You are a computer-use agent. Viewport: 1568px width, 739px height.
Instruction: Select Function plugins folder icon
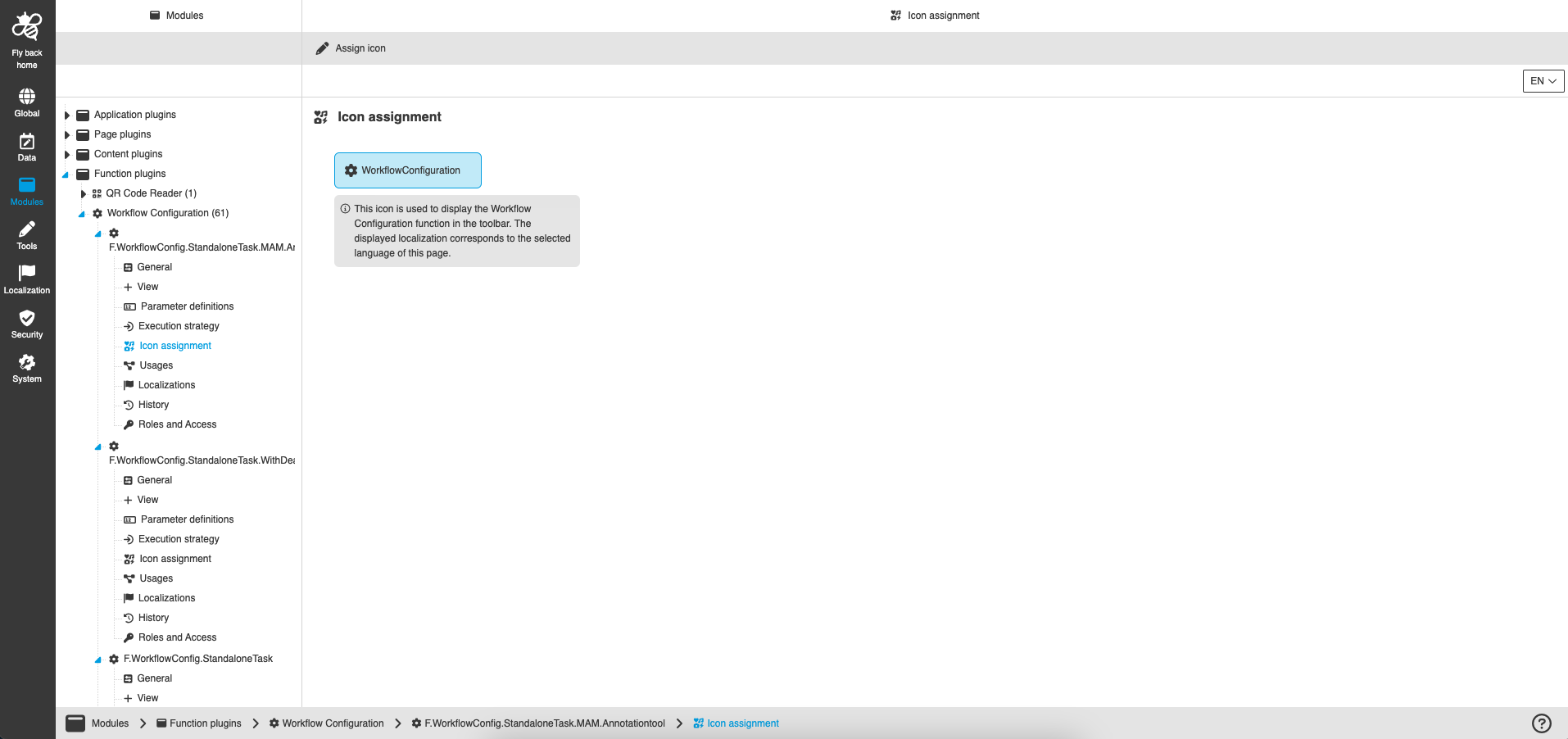point(83,174)
